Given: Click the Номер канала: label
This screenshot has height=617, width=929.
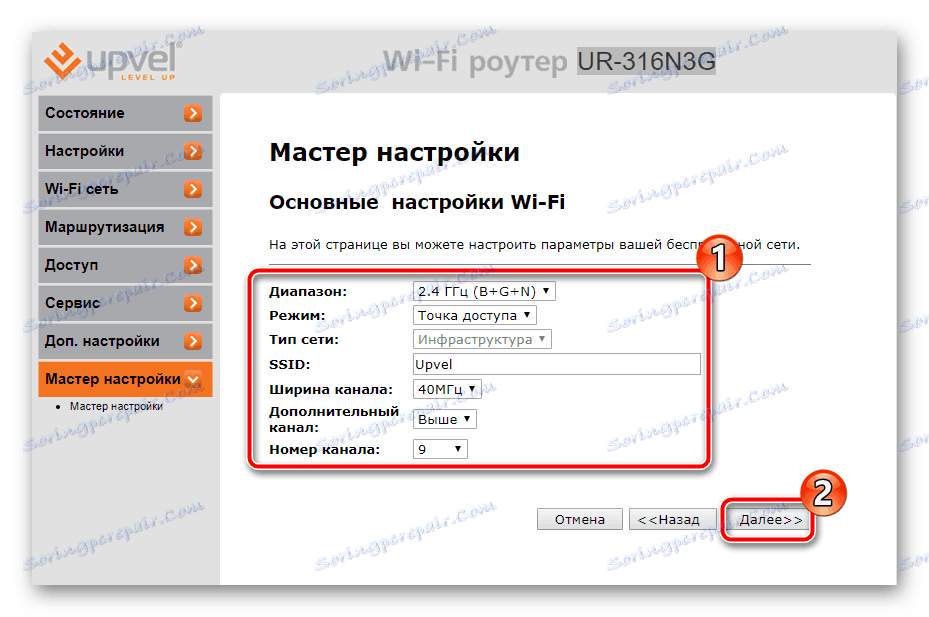Looking at the screenshot, I should coord(325,449).
